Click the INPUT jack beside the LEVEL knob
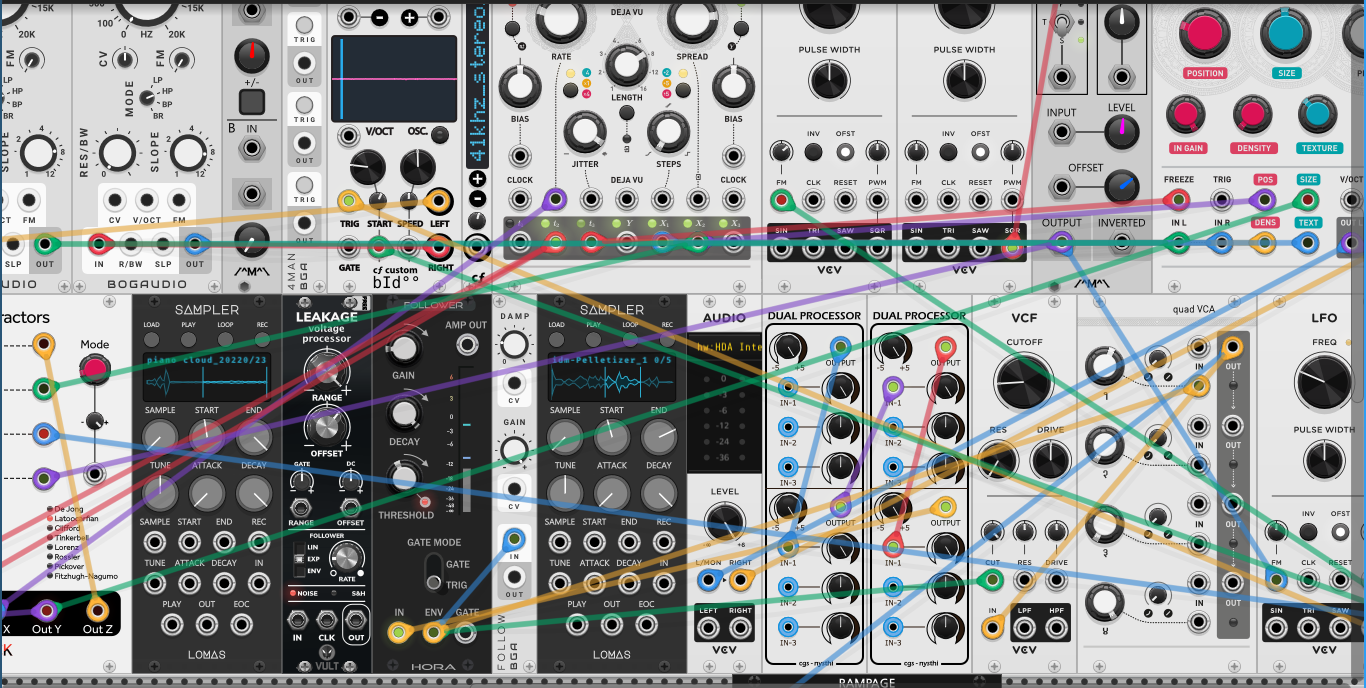1366x688 pixels. (1061, 132)
